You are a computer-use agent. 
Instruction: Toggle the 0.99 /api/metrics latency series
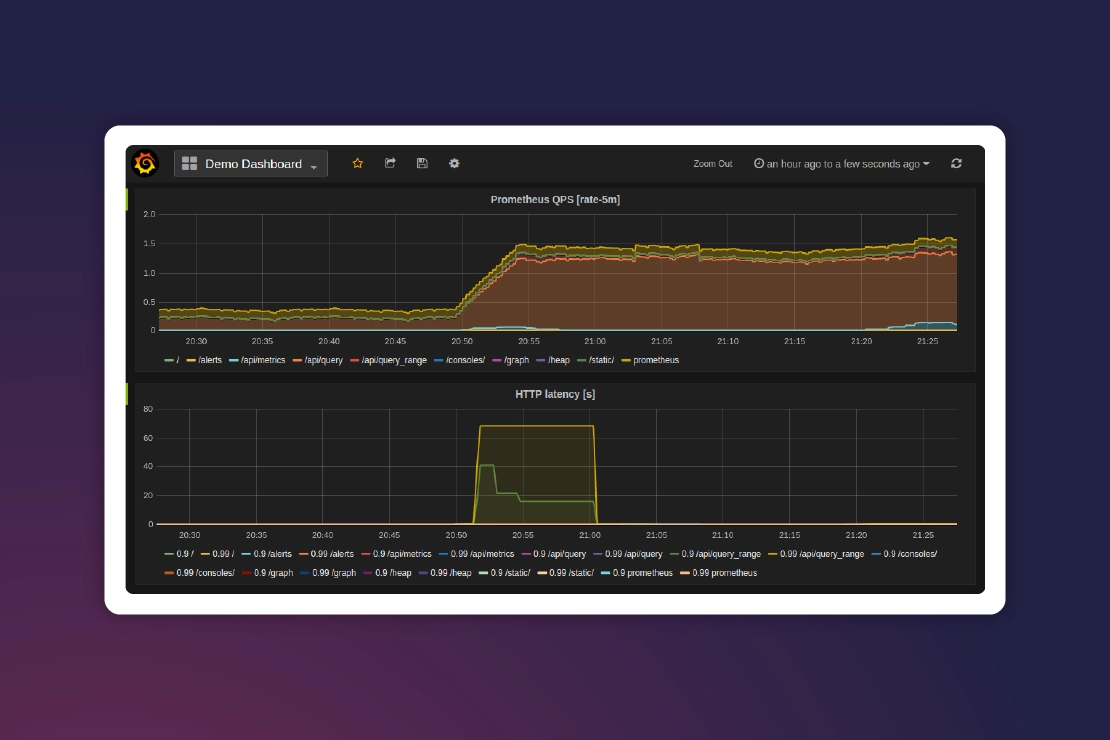pyautogui.click(x=476, y=554)
